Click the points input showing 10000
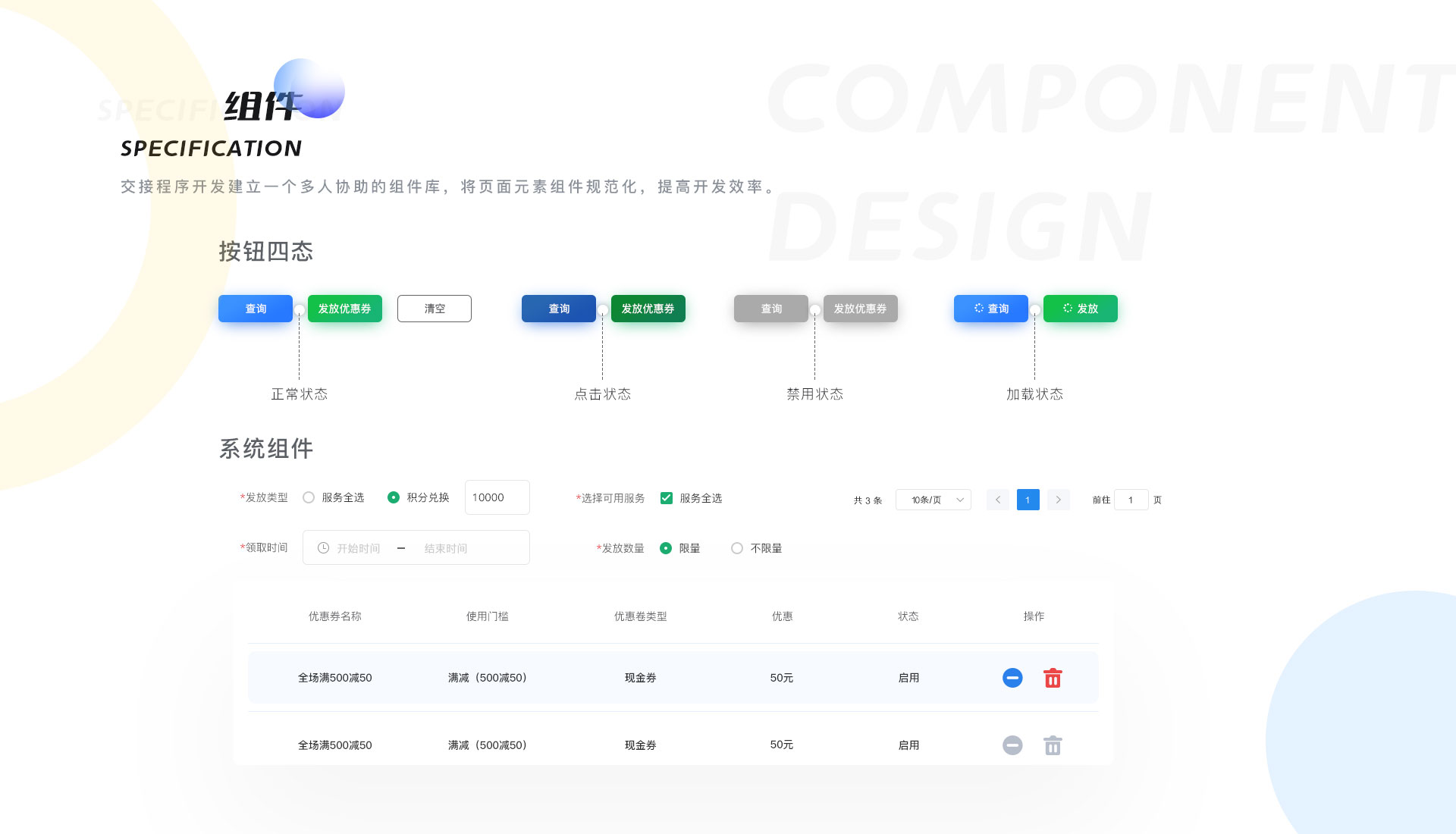This screenshot has width=1456, height=834. point(497,497)
